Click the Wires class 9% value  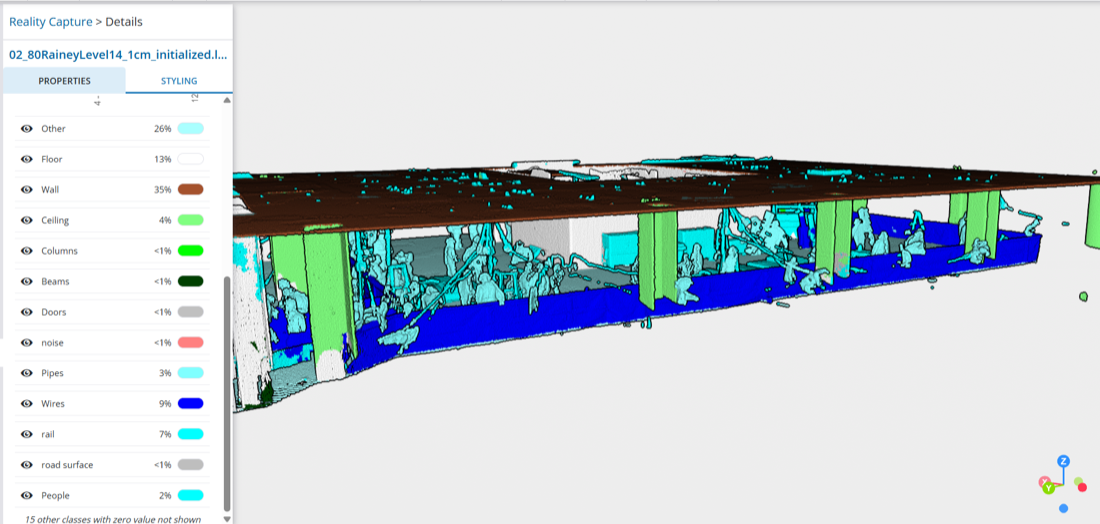pyautogui.click(x=165, y=403)
